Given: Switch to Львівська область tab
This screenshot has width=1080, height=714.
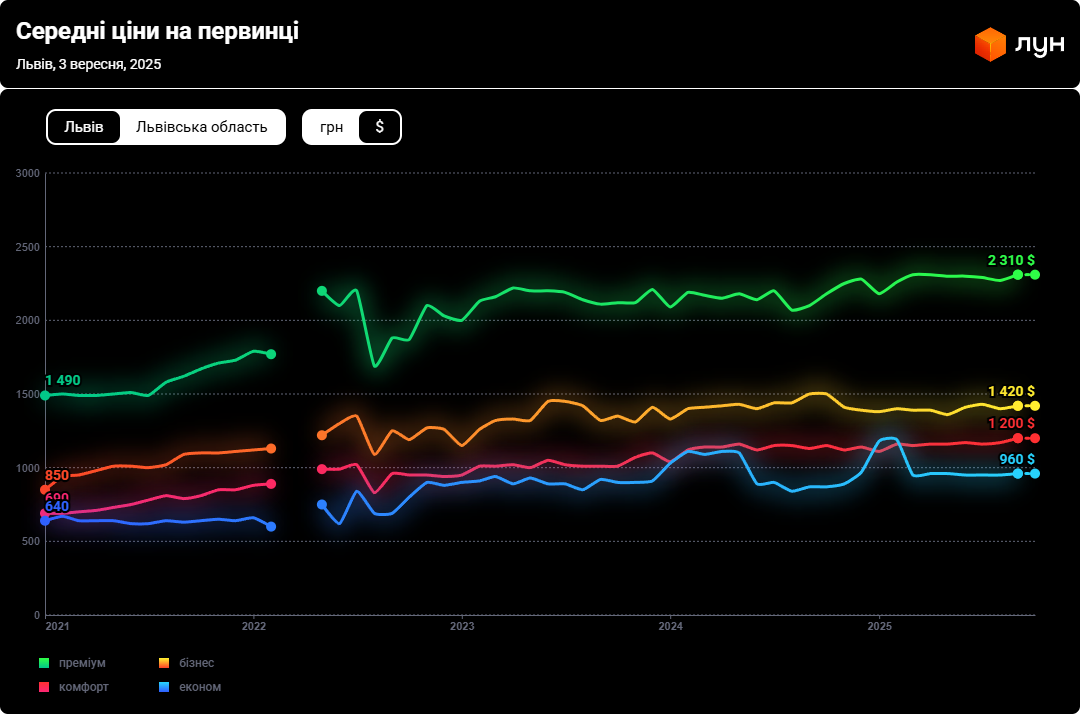Looking at the screenshot, I should (x=202, y=127).
